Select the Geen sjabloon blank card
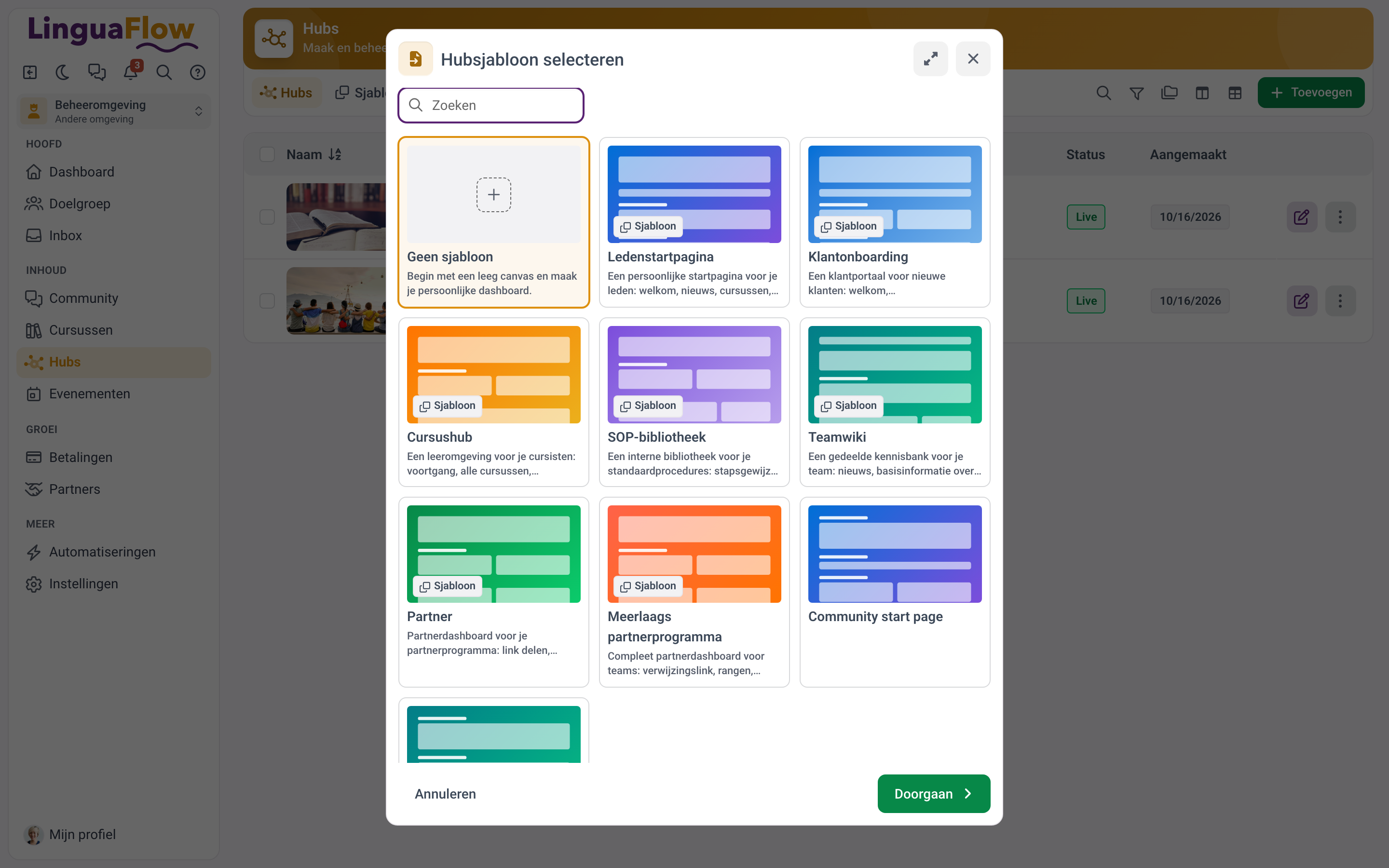The image size is (1389, 868). (x=493, y=222)
